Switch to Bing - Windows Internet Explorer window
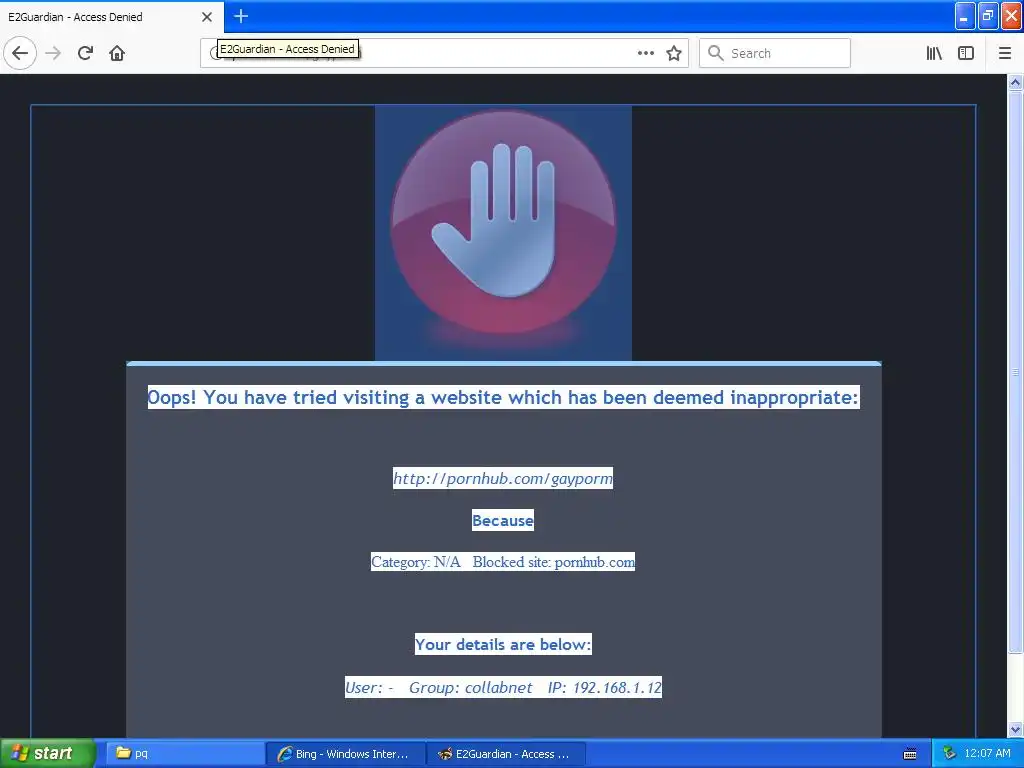The image size is (1024, 768). 345,754
